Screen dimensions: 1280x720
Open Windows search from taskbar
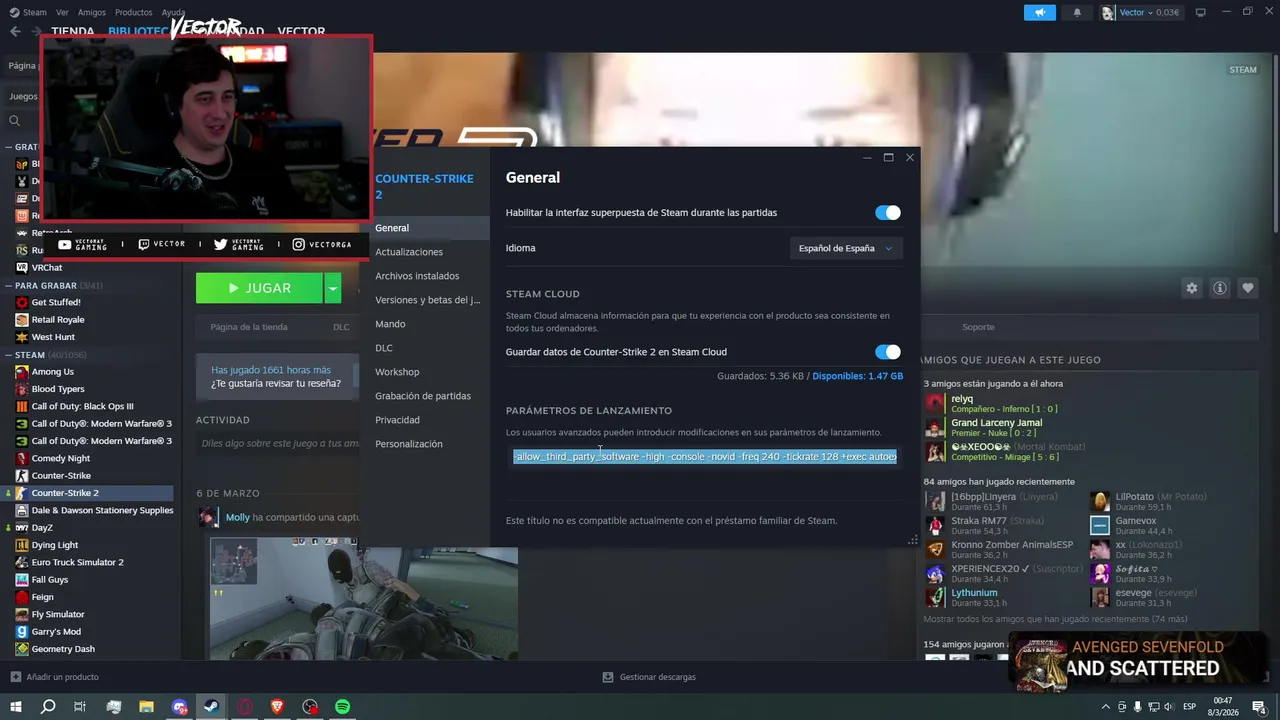pos(48,706)
